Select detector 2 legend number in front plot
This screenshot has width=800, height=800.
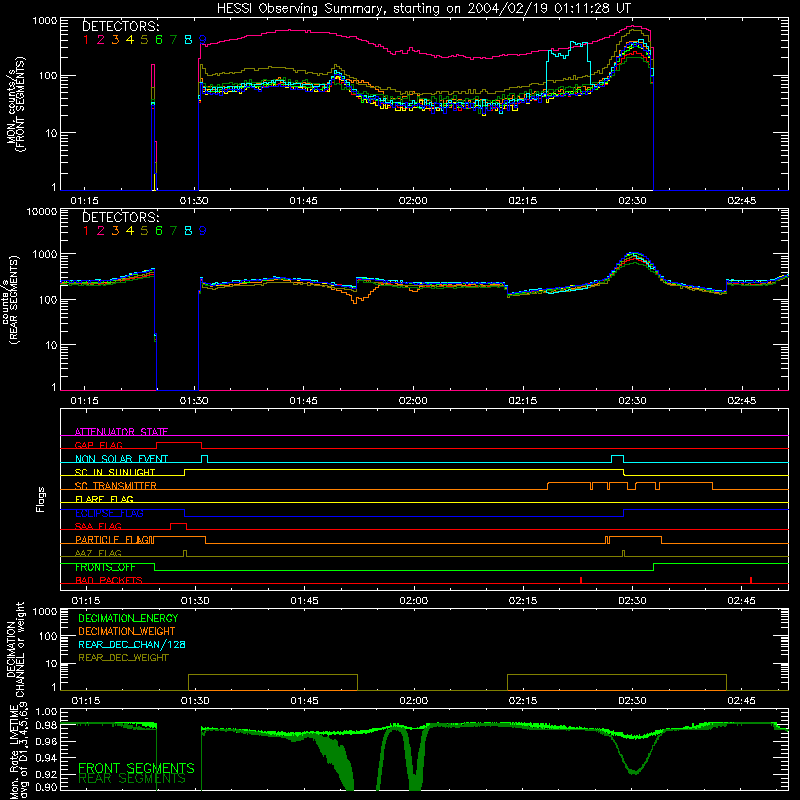pos(101,40)
